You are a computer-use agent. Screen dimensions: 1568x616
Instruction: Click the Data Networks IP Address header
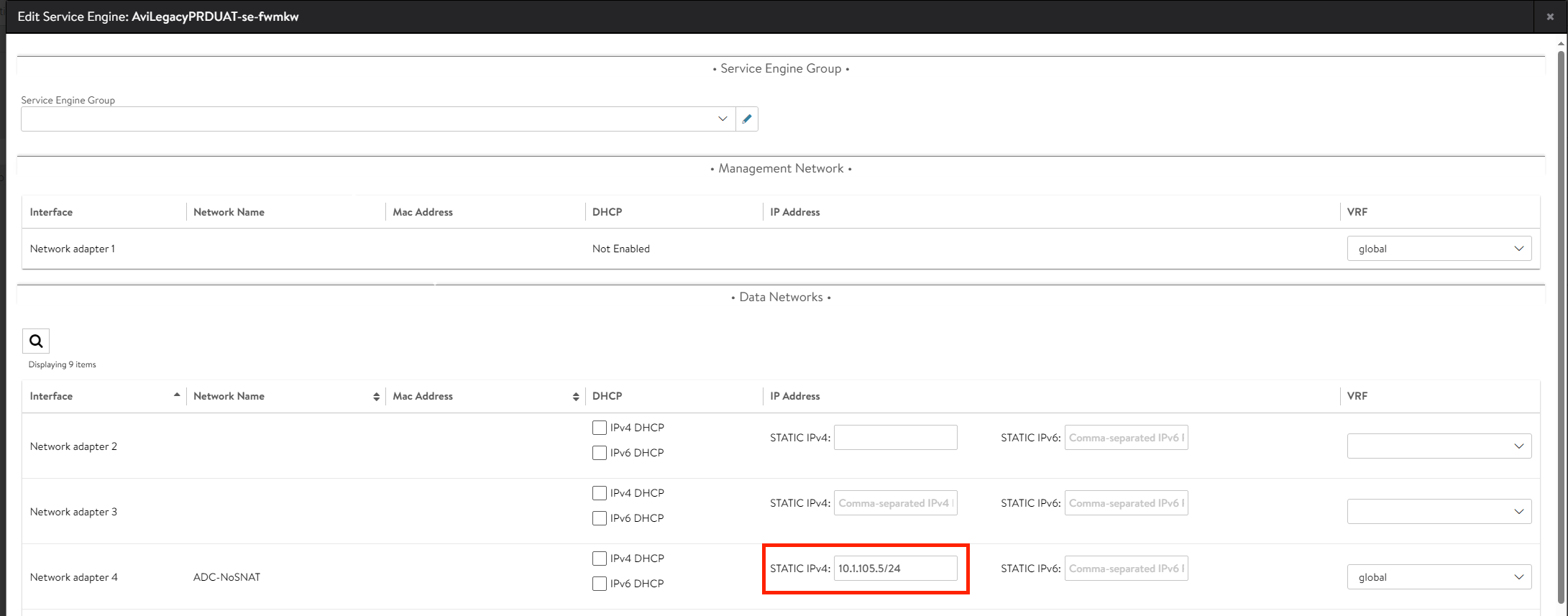click(x=794, y=396)
